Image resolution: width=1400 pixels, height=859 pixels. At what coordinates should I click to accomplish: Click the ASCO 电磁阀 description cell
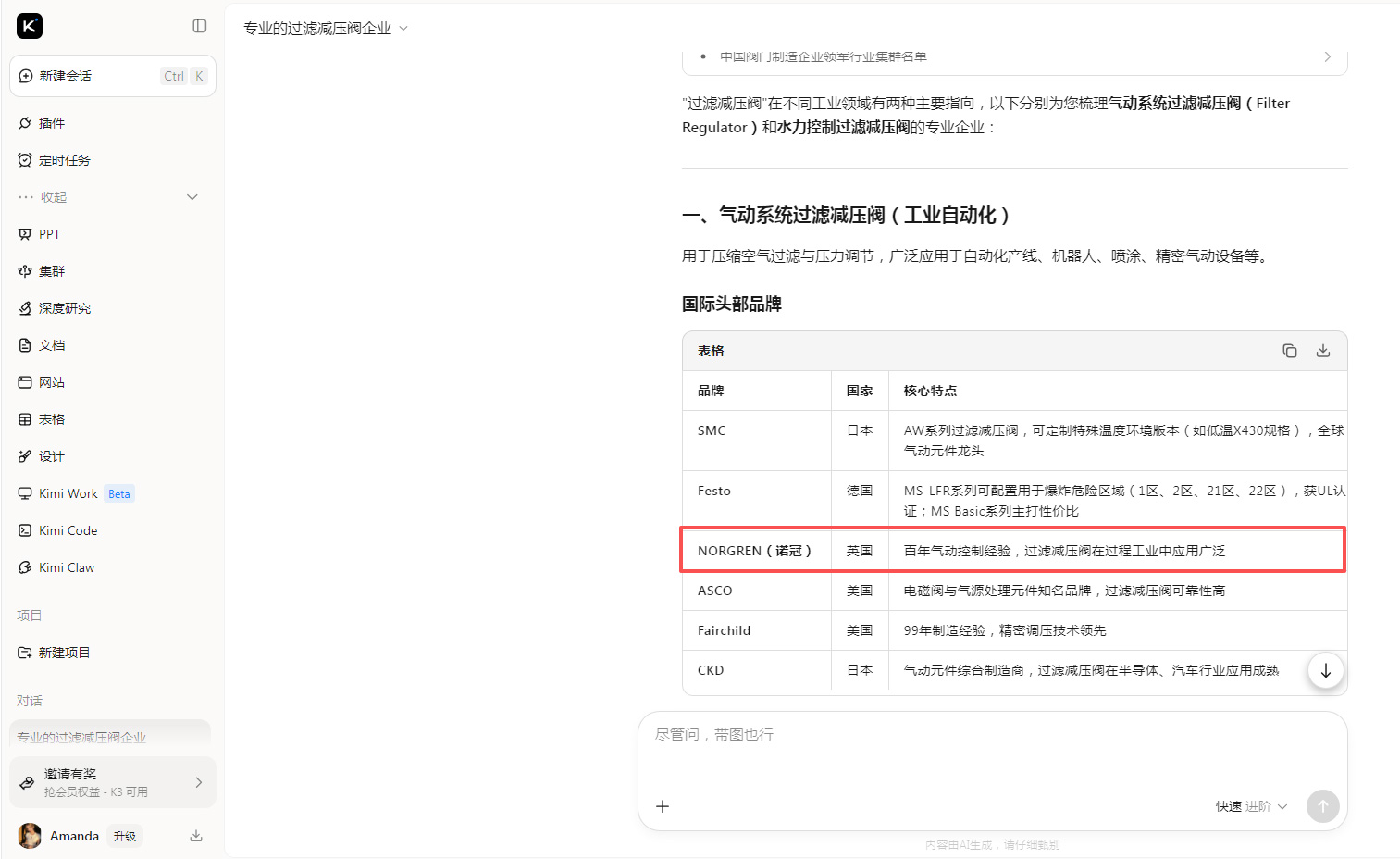tap(1118, 591)
